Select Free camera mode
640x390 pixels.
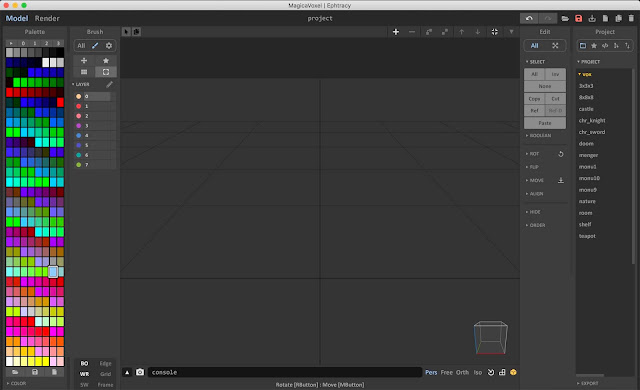(447, 372)
